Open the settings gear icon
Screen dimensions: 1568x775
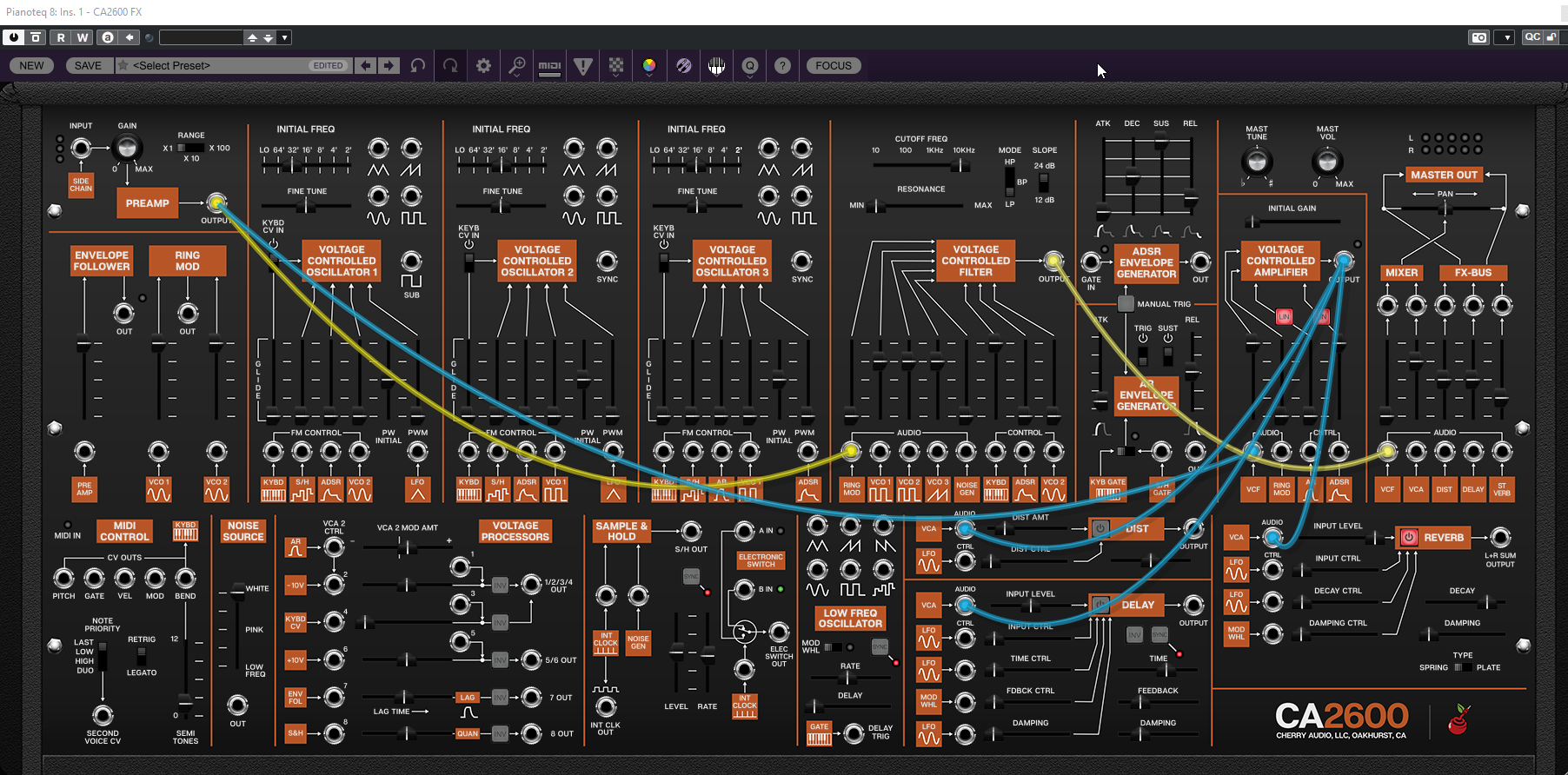483,66
